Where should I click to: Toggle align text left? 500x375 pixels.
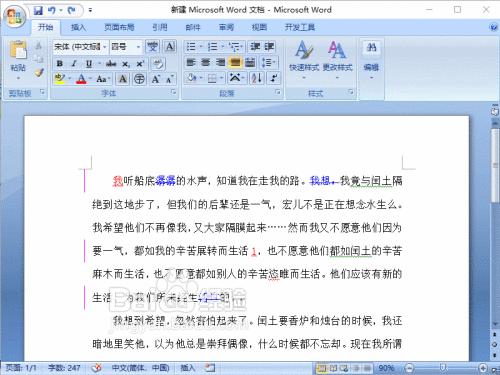click(191, 62)
